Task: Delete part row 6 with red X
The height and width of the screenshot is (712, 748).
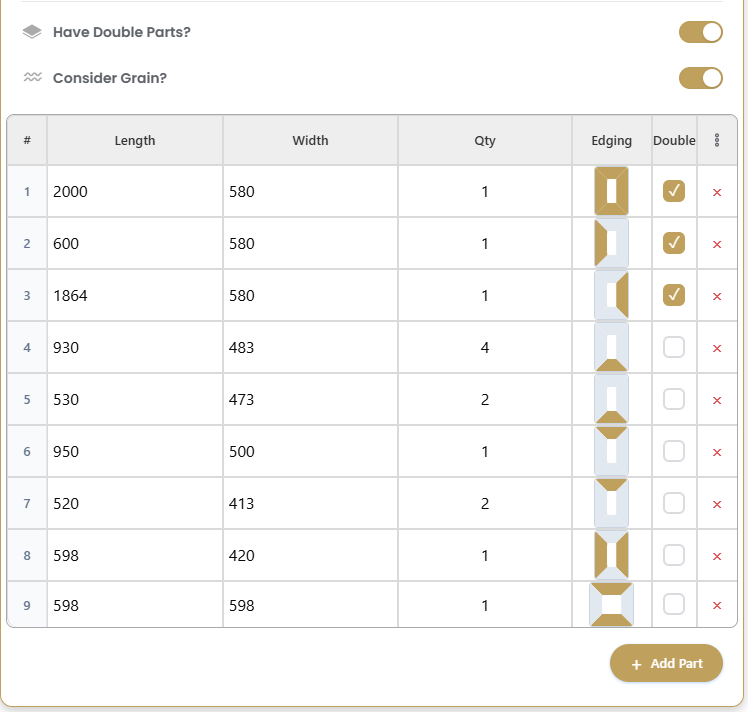Action: 717,452
